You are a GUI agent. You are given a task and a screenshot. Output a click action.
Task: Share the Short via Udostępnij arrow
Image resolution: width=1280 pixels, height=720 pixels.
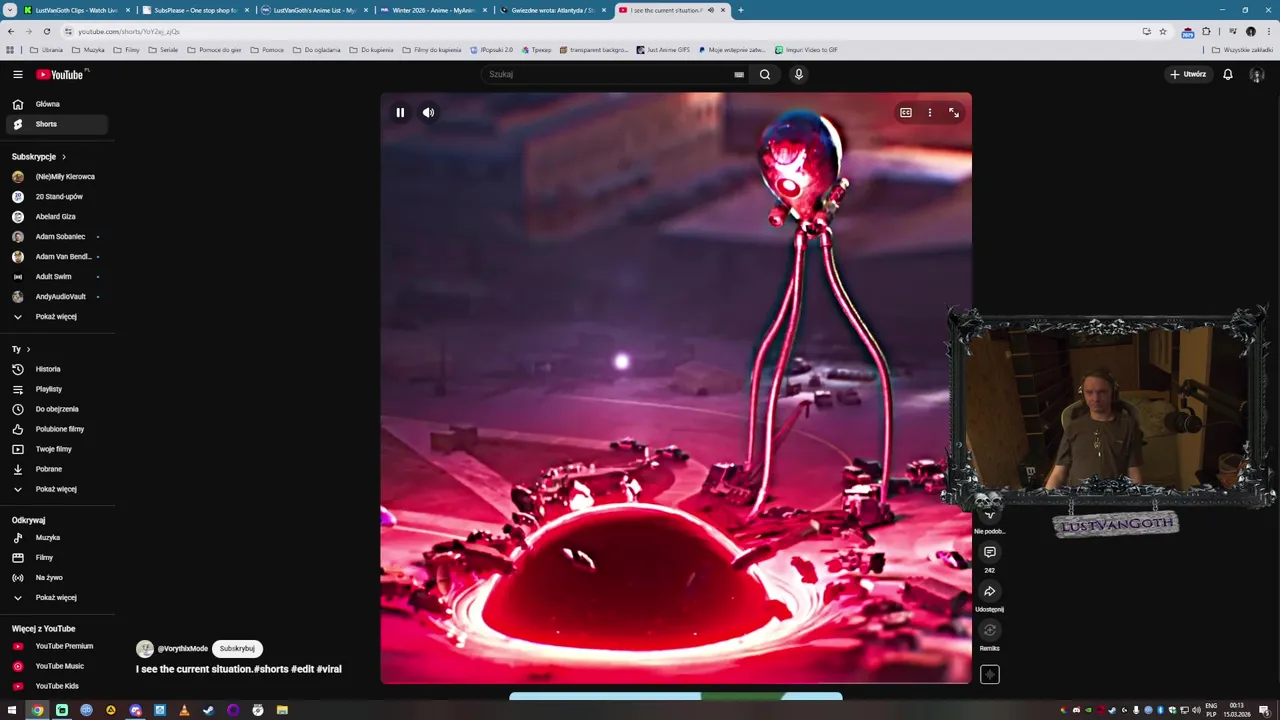click(990, 591)
